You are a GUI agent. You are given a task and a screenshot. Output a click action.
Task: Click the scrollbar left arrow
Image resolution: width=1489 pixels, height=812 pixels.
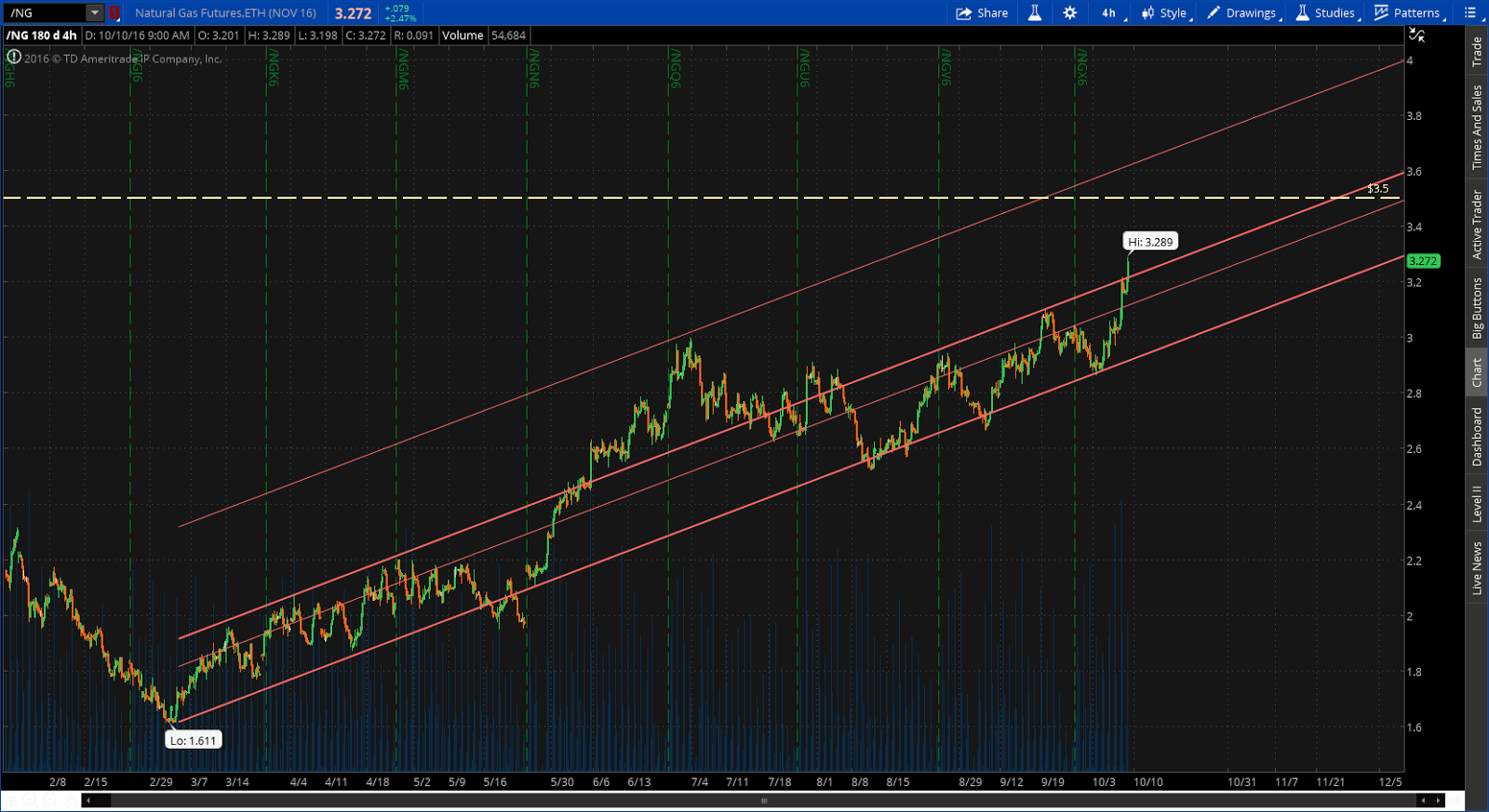point(88,800)
